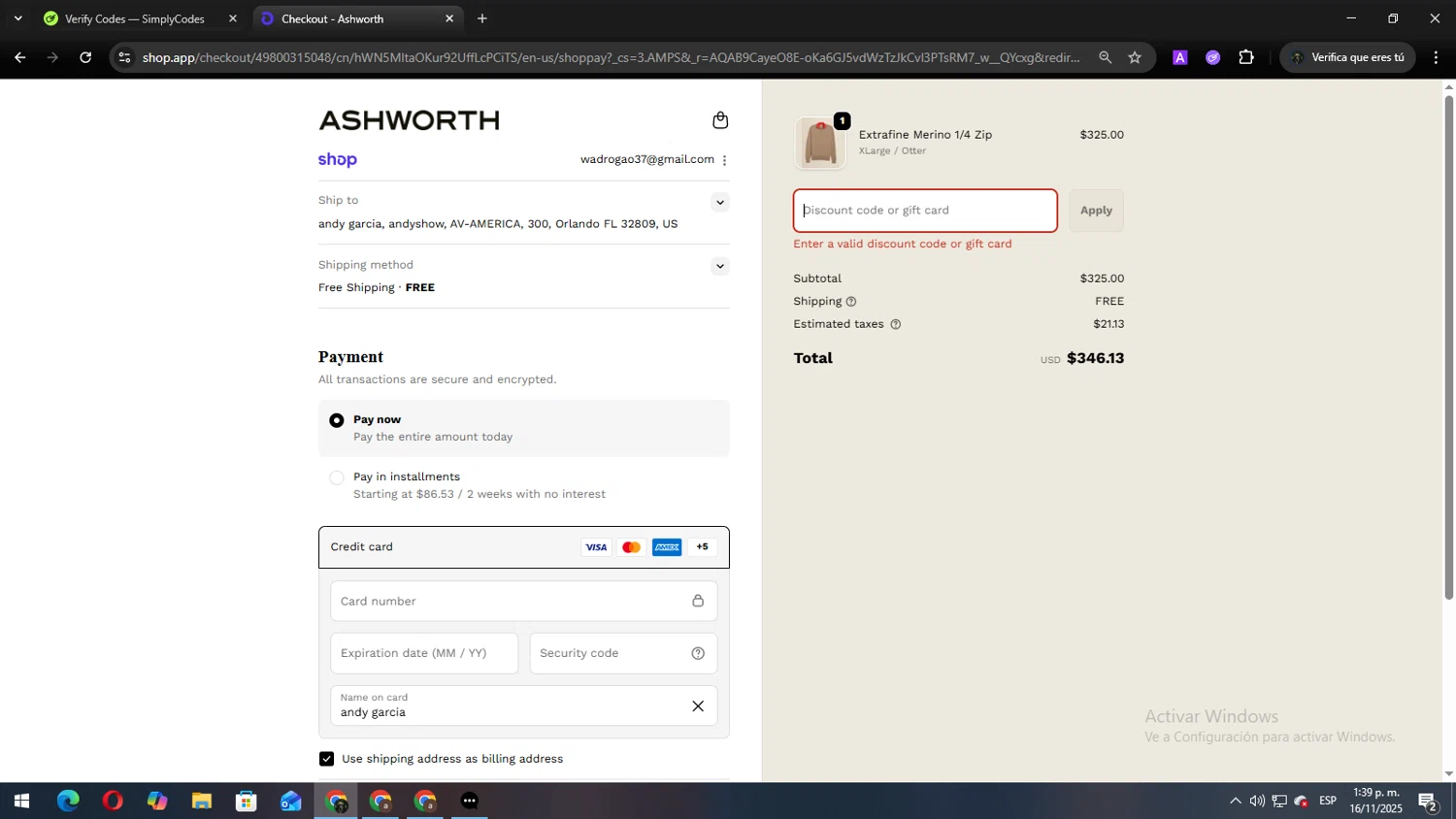Bookmark this page with the star
The height and width of the screenshot is (819, 1456).
(1135, 57)
